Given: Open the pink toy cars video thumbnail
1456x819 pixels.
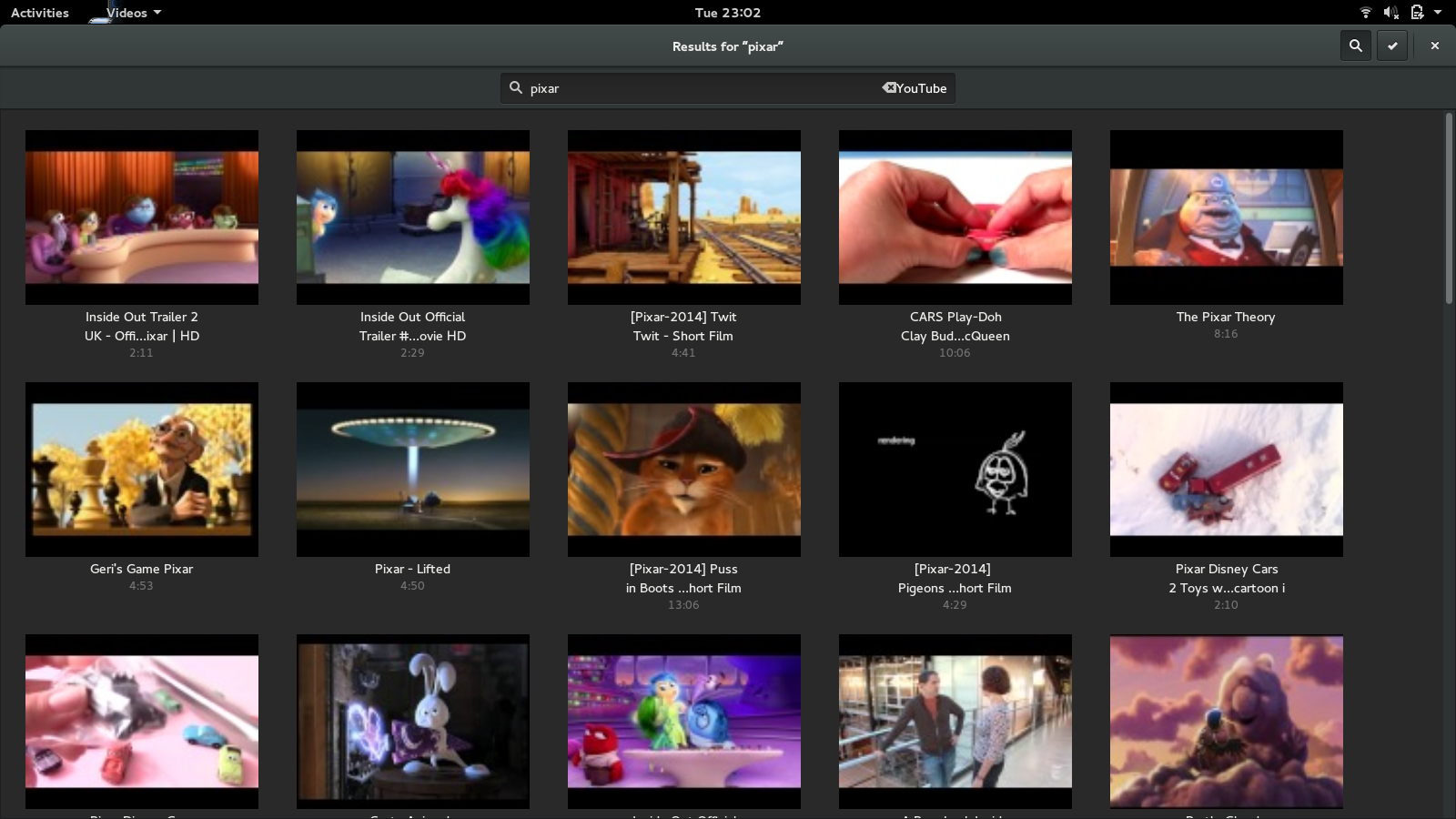Looking at the screenshot, I should 142,722.
